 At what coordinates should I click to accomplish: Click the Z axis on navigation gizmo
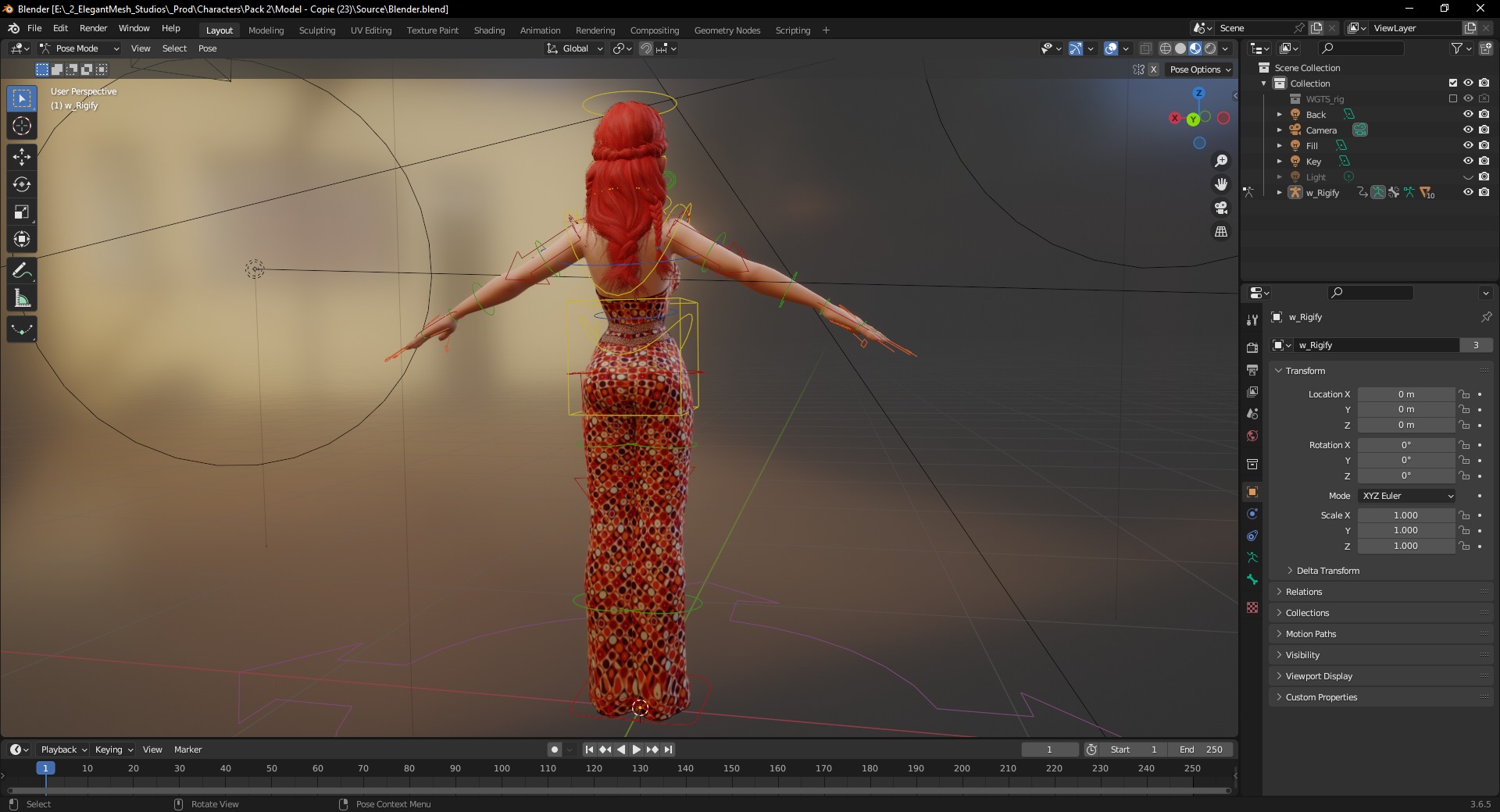[1198, 93]
